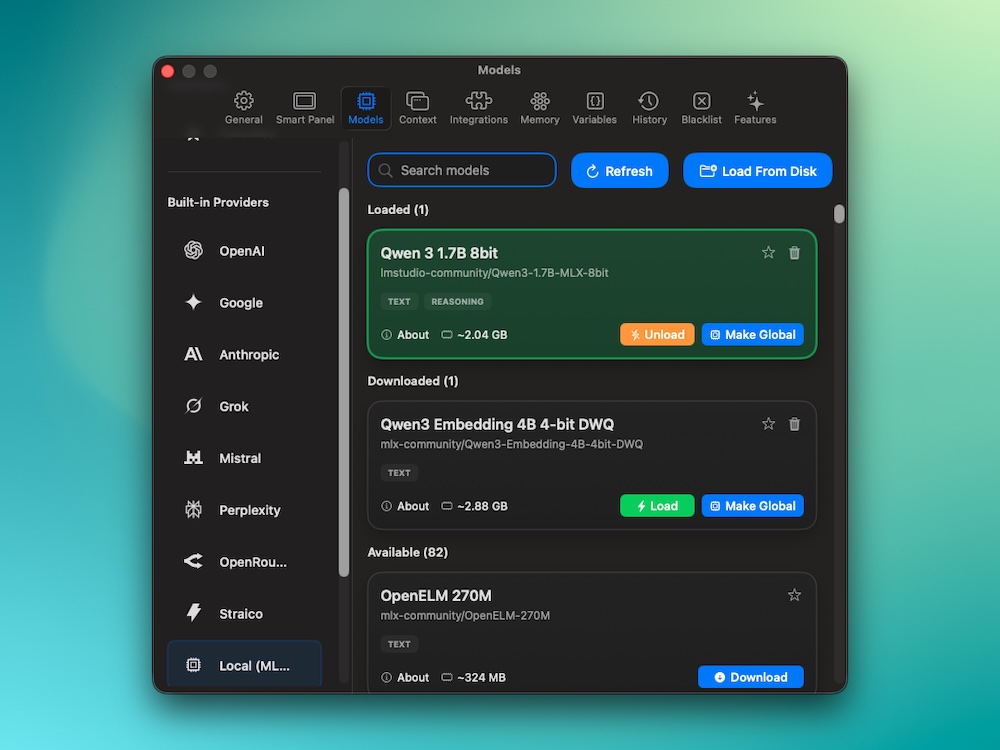Delete the Qwen3 Embedding 4B model
The width and height of the screenshot is (1000, 750).
tap(794, 424)
